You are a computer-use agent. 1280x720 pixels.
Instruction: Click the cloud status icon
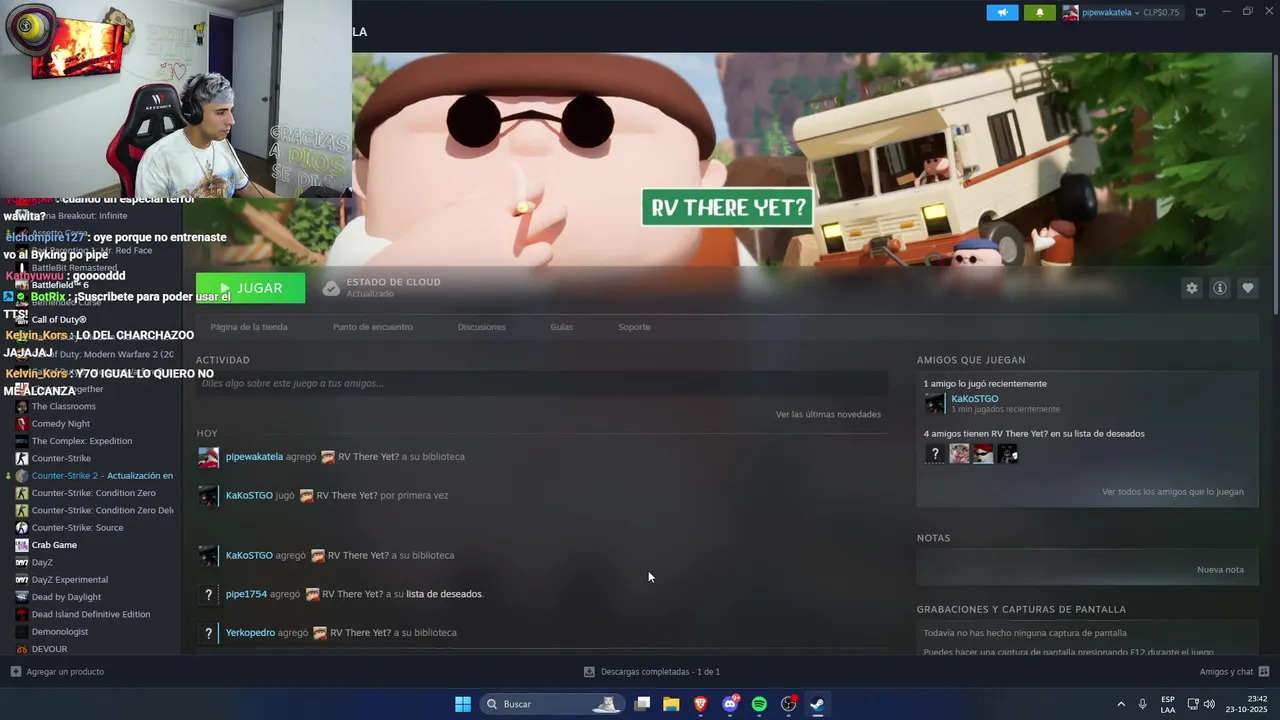coord(331,288)
